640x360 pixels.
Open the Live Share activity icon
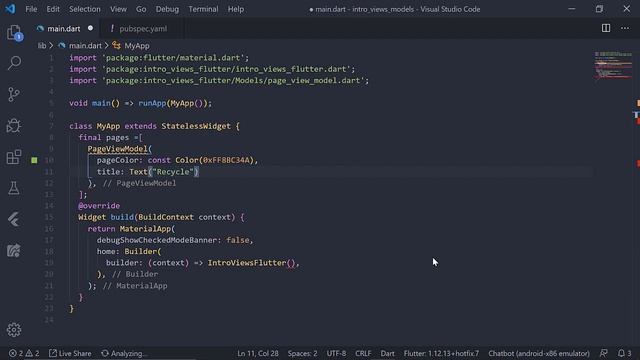coord(14,251)
